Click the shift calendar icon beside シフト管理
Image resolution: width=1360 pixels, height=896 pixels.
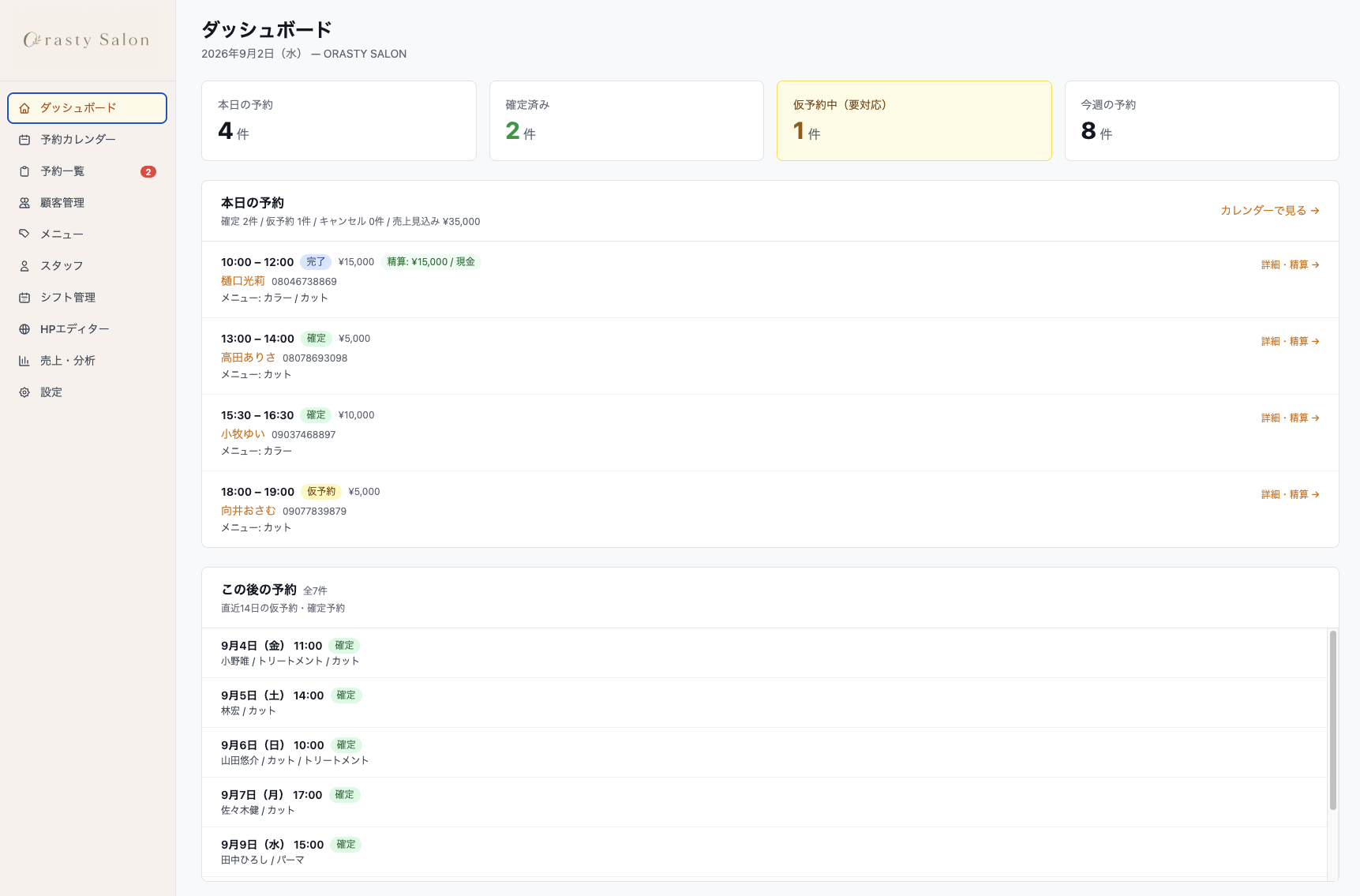click(24, 298)
